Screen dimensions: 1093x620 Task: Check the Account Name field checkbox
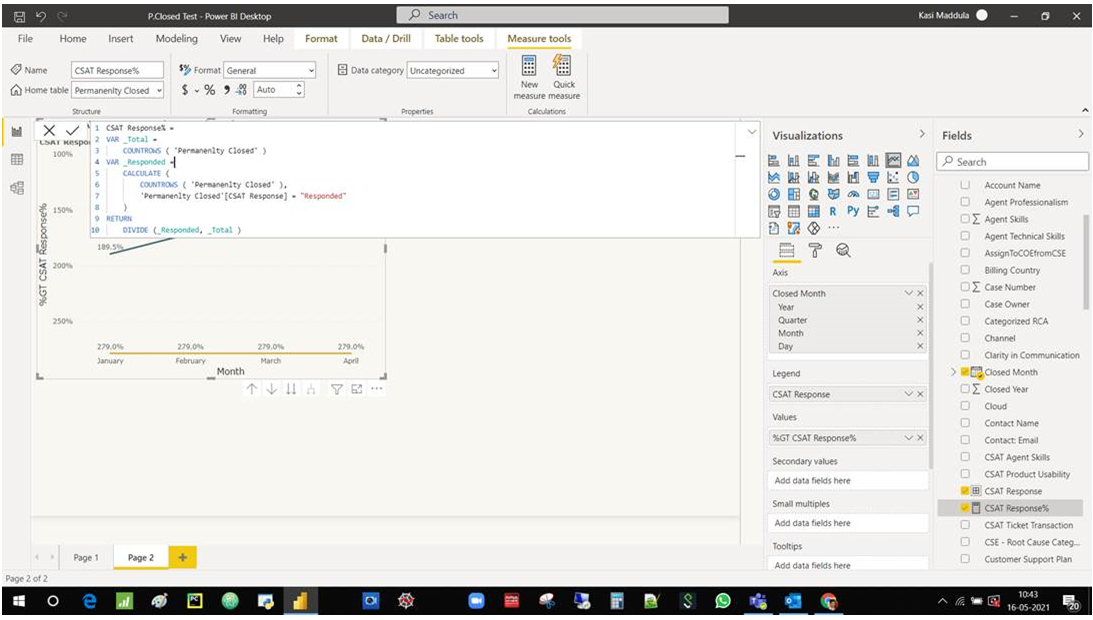pyautogui.click(x=965, y=185)
